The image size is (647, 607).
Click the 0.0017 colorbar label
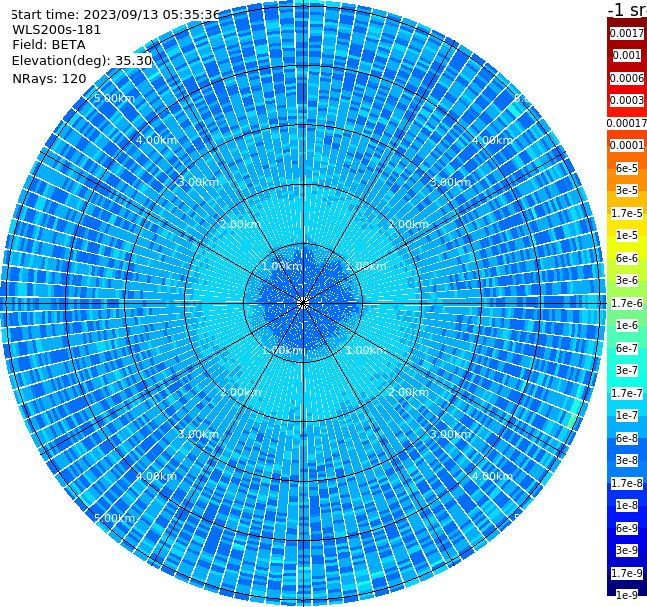pyautogui.click(x=627, y=33)
